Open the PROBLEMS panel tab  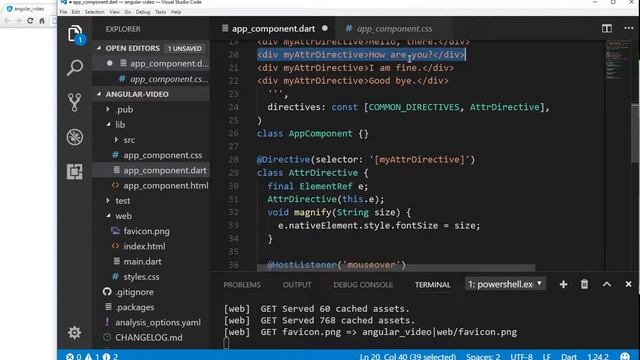click(242, 284)
